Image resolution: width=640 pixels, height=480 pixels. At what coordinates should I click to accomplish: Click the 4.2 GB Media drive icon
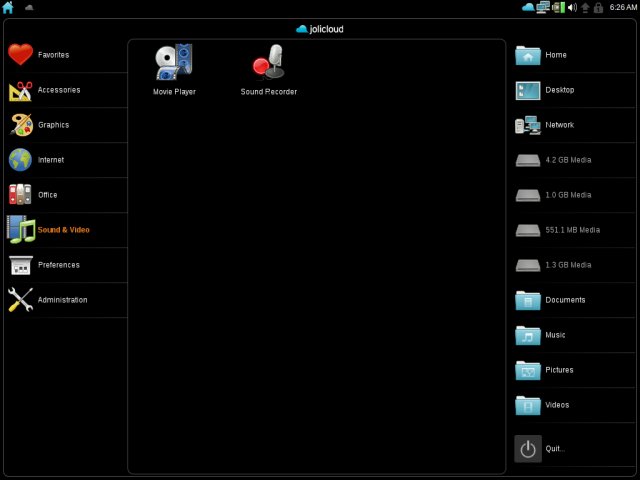[x=528, y=160]
